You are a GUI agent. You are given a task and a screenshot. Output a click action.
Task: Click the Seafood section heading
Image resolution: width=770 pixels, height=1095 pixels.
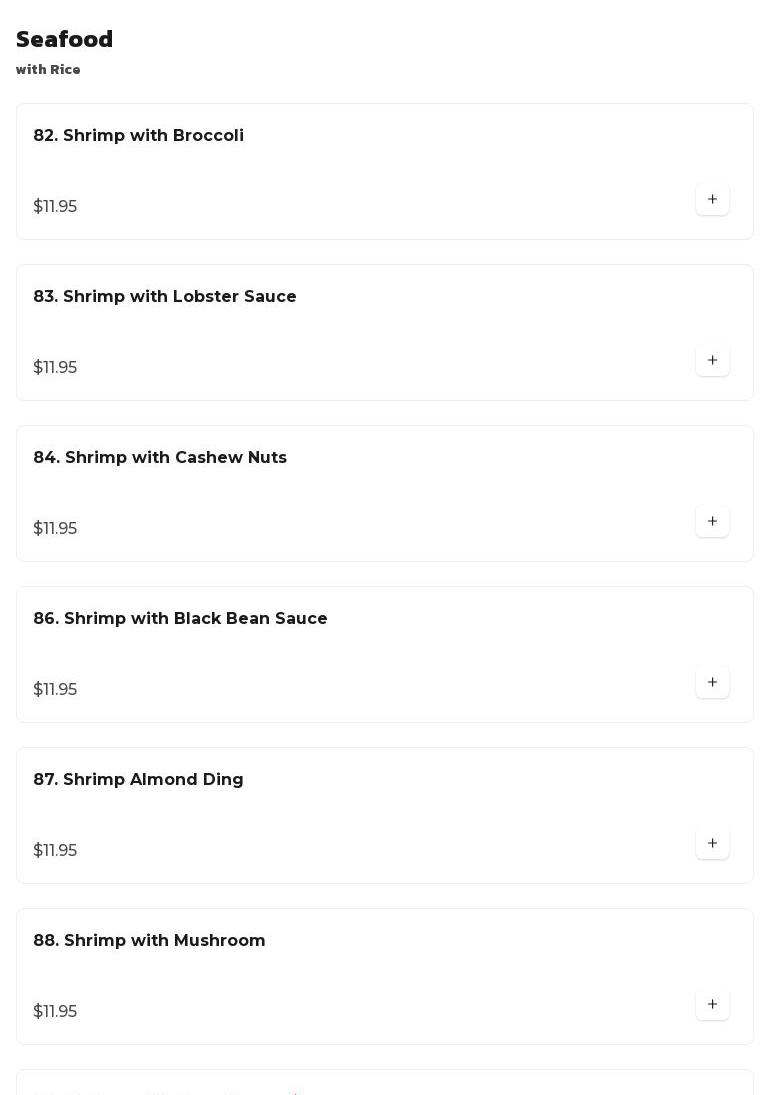[64, 40]
